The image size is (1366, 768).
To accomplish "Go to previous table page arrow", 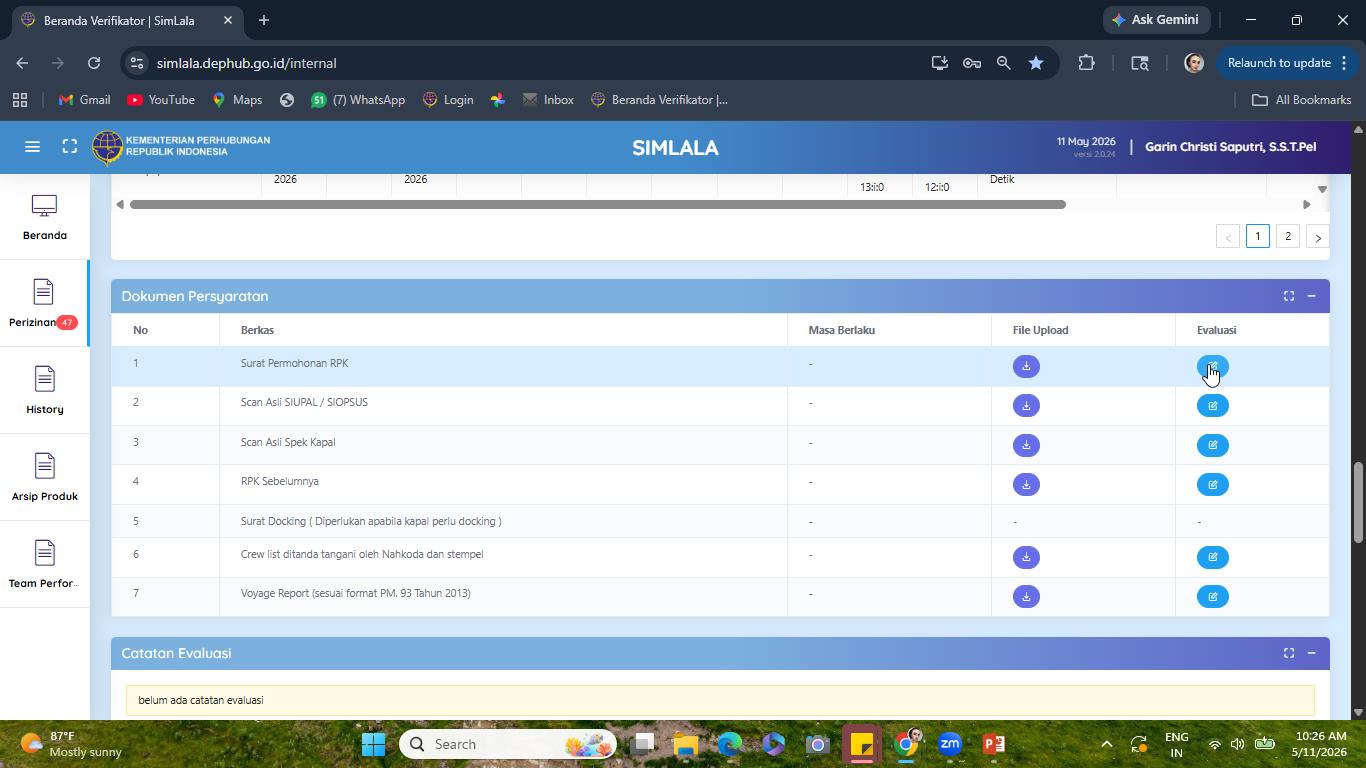I will [x=1228, y=236].
